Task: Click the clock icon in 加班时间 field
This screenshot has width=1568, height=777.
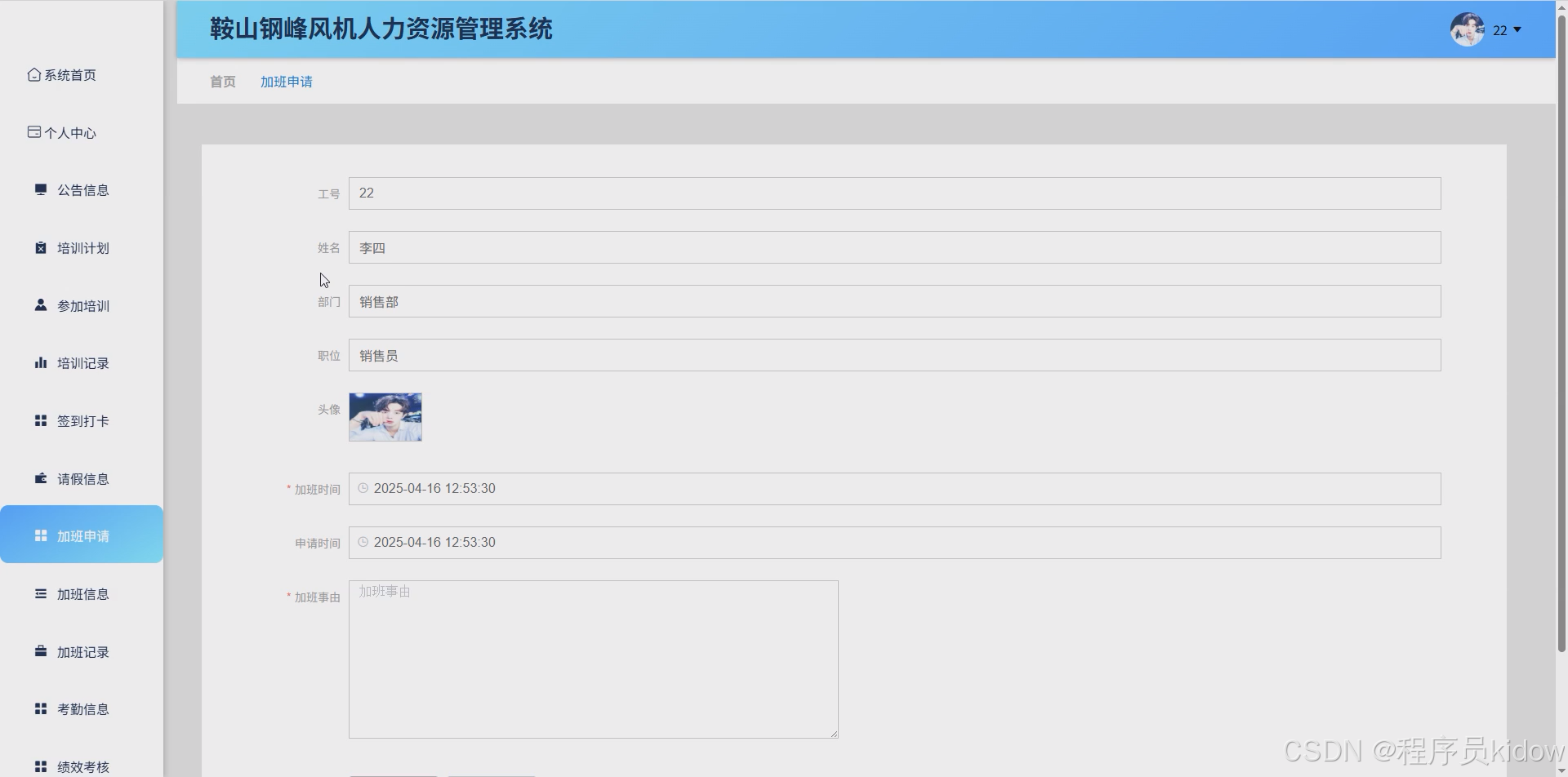Action: tap(363, 488)
